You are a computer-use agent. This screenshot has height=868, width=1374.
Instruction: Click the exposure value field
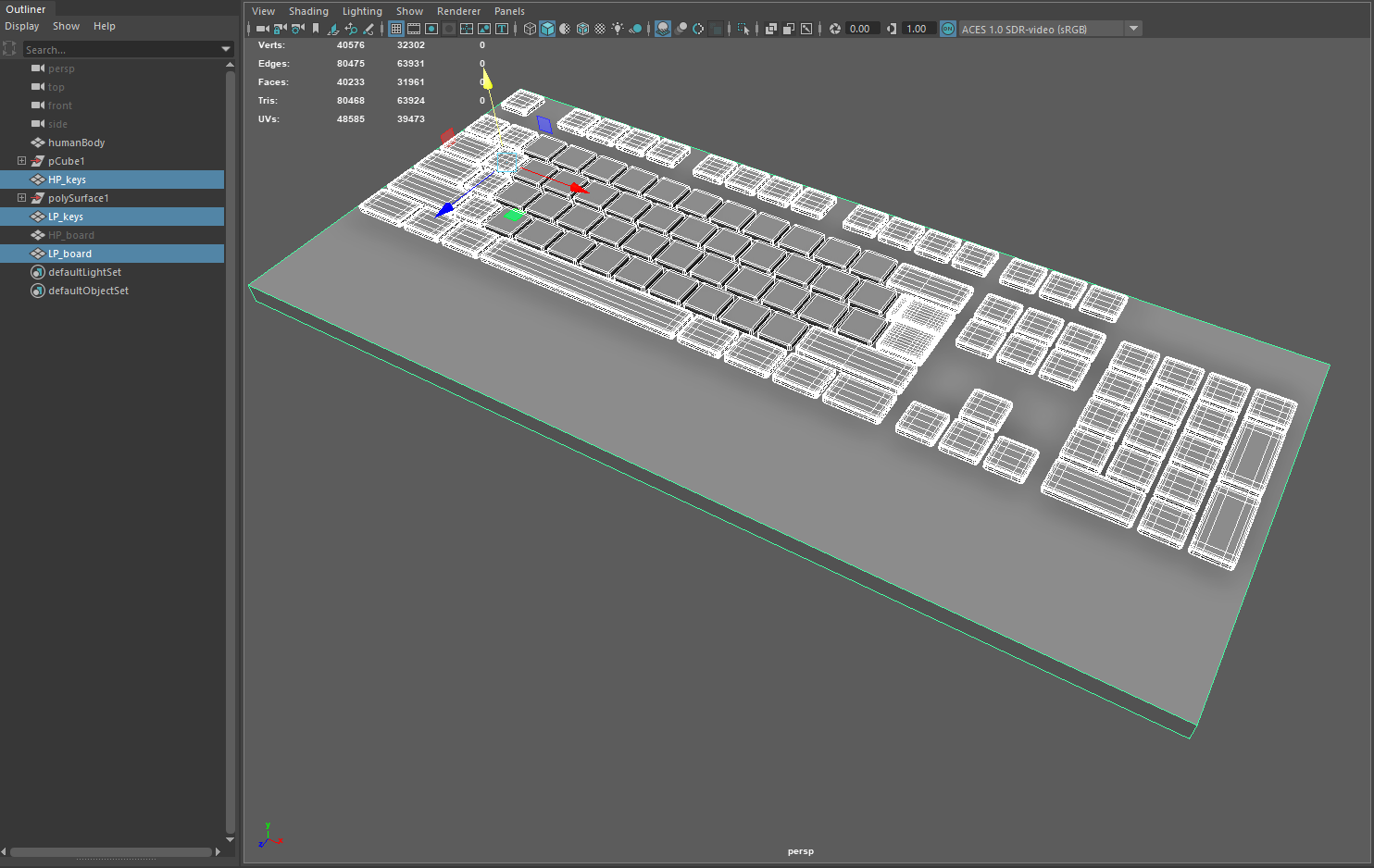point(860,29)
